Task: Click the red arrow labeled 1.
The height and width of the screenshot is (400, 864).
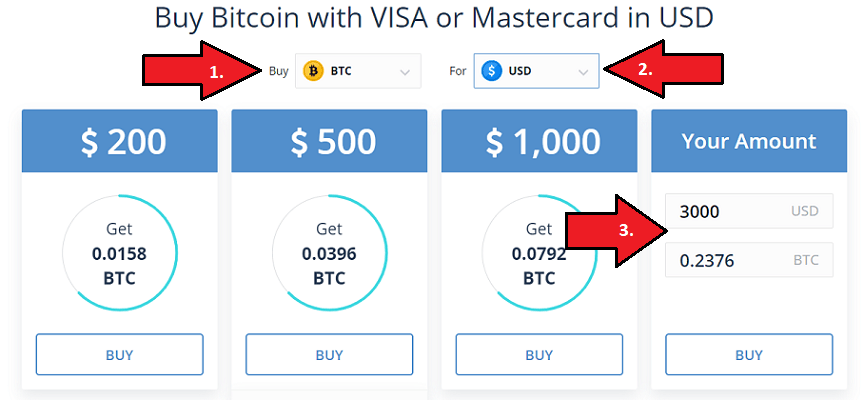Action: (x=203, y=71)
